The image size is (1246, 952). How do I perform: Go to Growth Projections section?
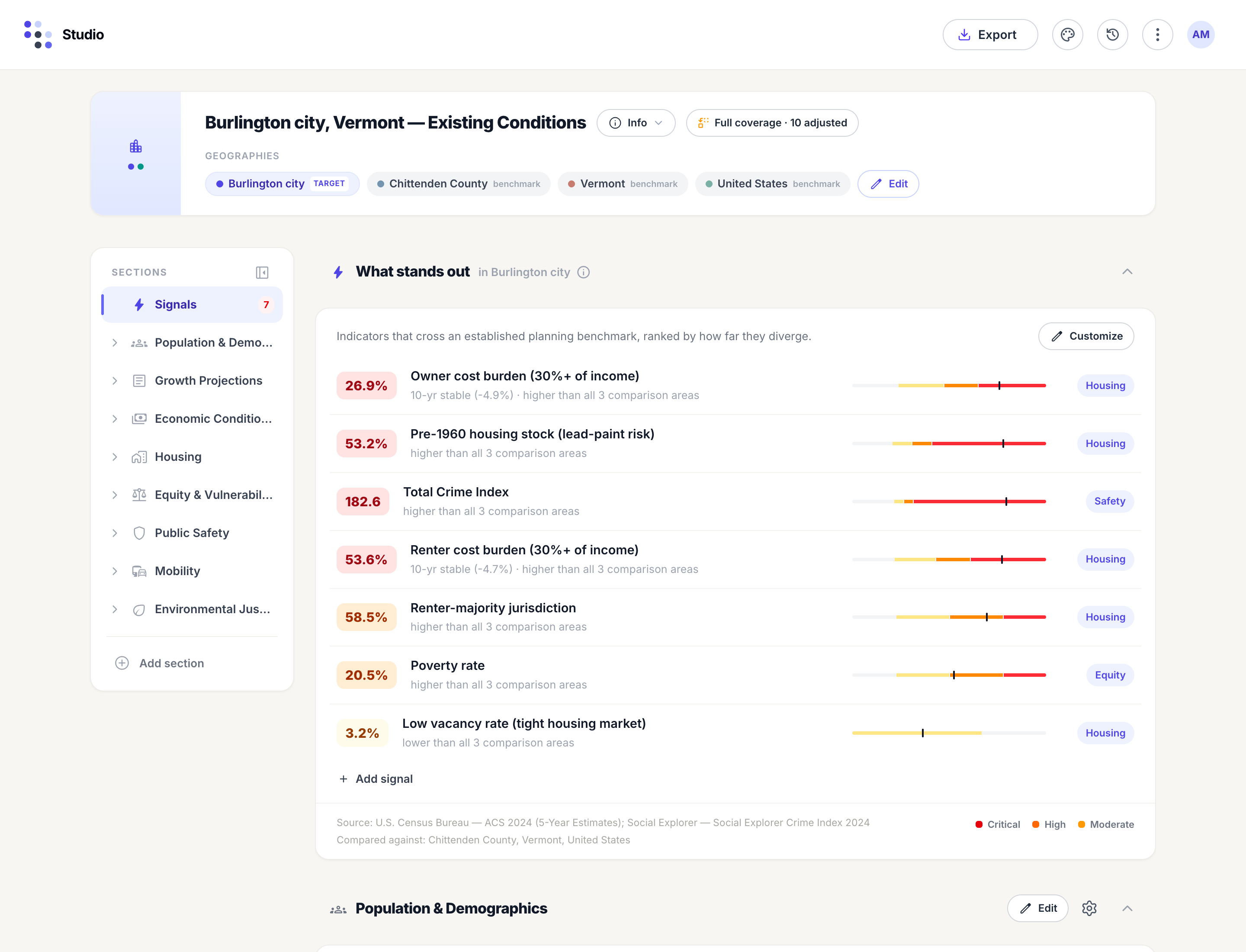pos(192,381)
